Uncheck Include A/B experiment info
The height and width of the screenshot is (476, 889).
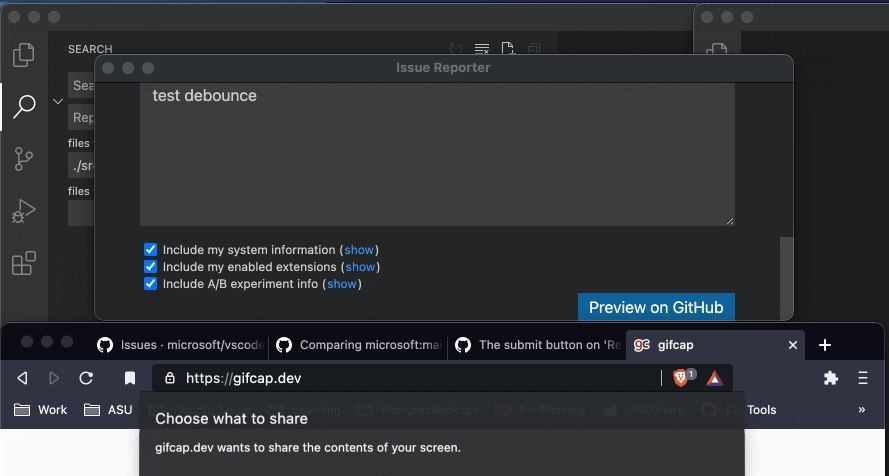(150, 283)
